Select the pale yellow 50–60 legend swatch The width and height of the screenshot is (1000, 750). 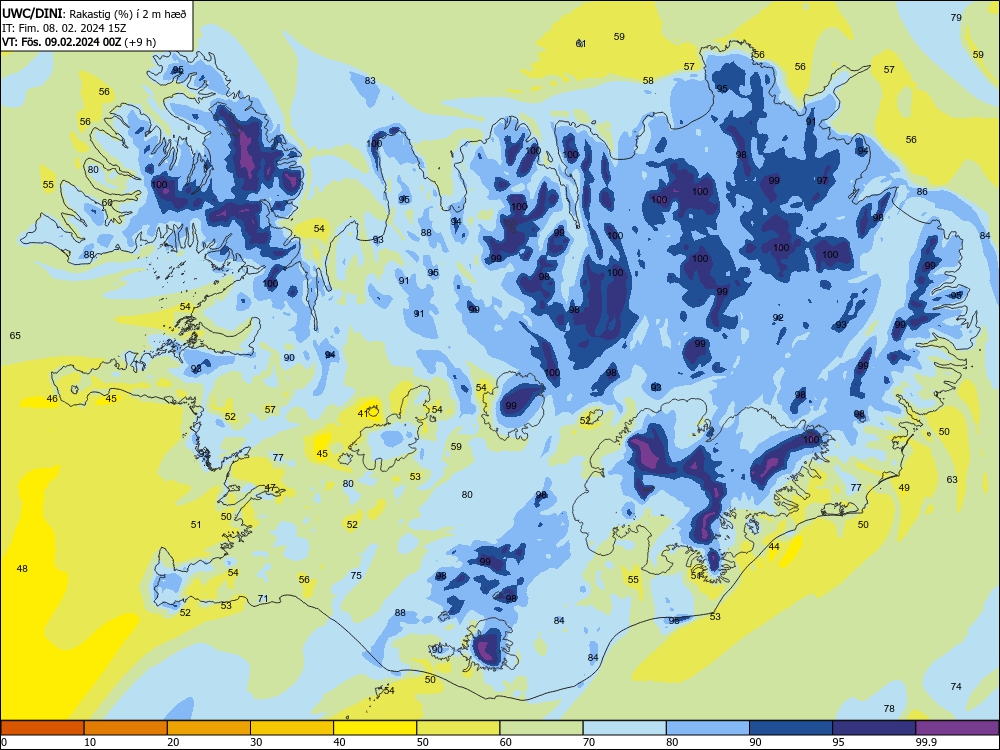458,728
